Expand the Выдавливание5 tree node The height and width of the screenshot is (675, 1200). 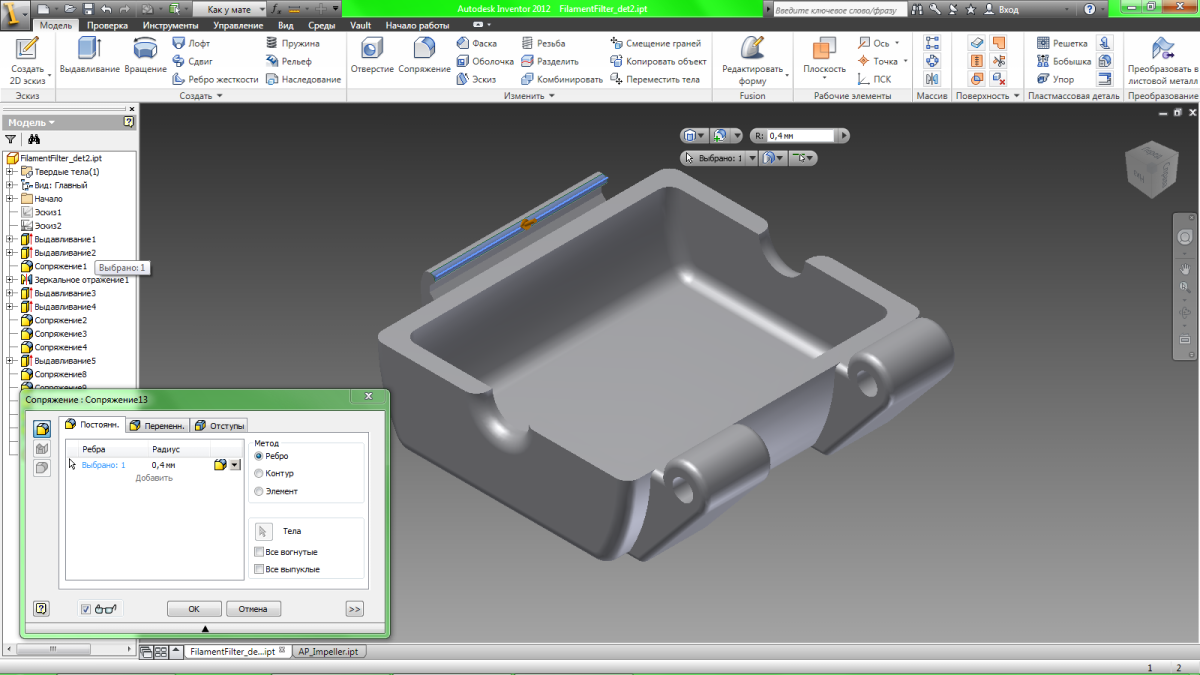click(11, 361)
